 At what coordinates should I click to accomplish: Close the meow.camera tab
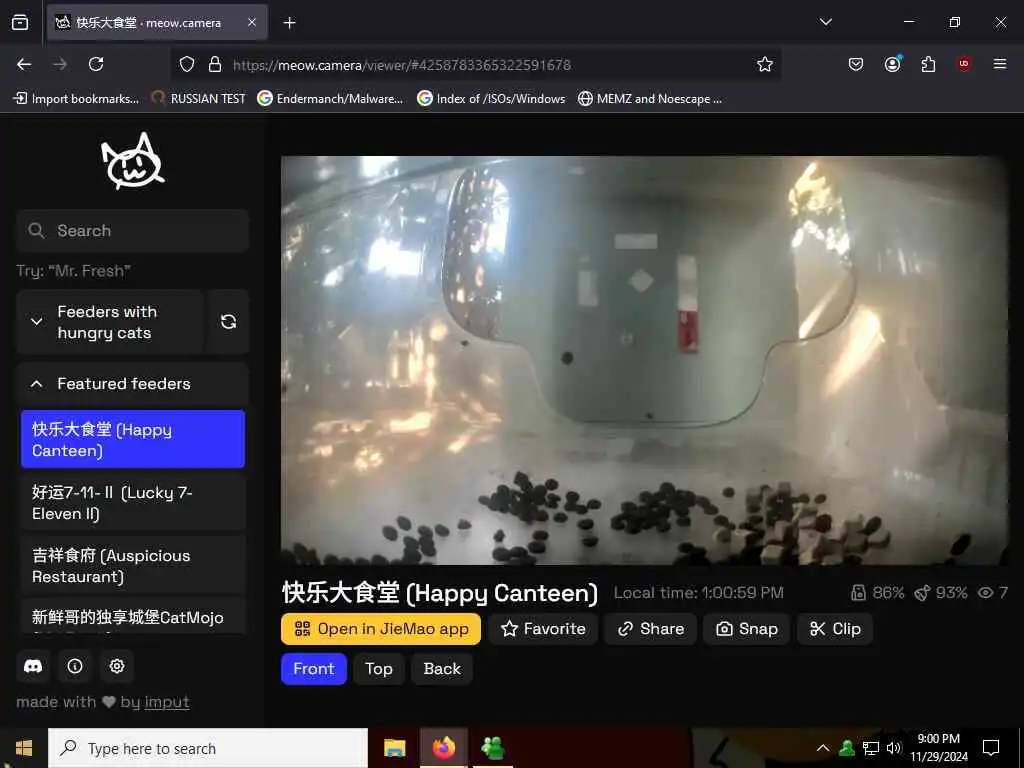(x=252, y=22)
